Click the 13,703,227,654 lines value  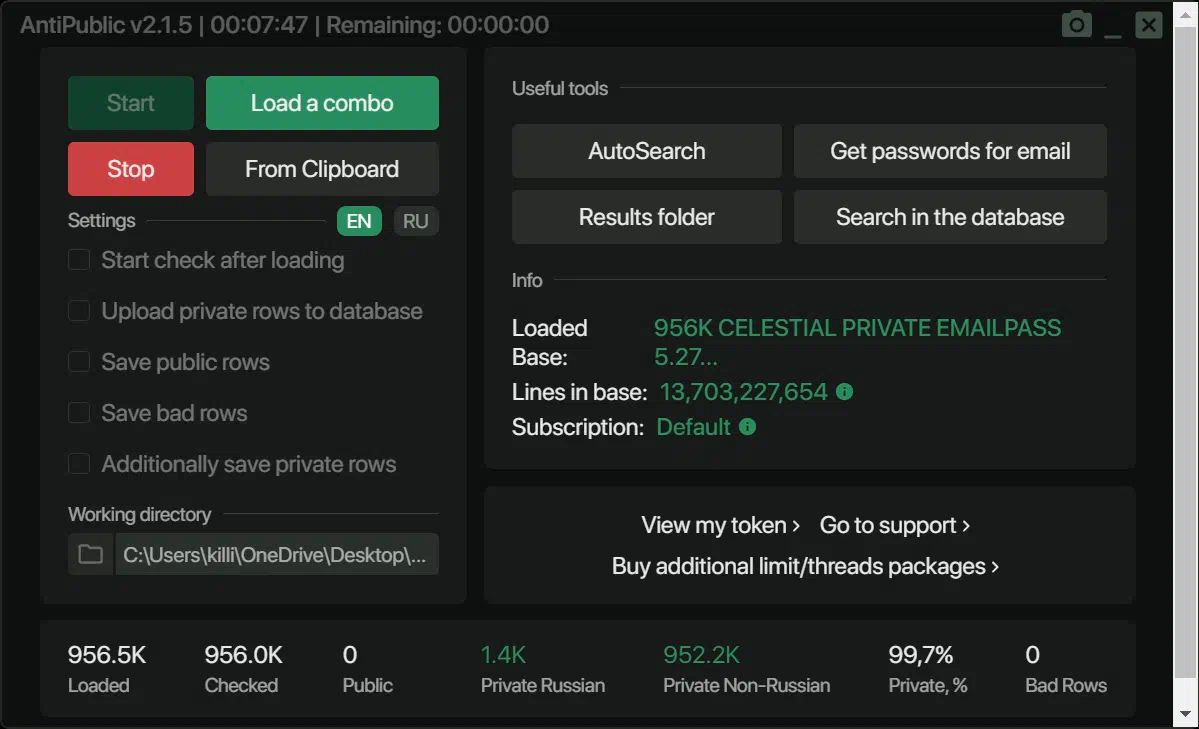pyautogui.click(x=743, y=392)
